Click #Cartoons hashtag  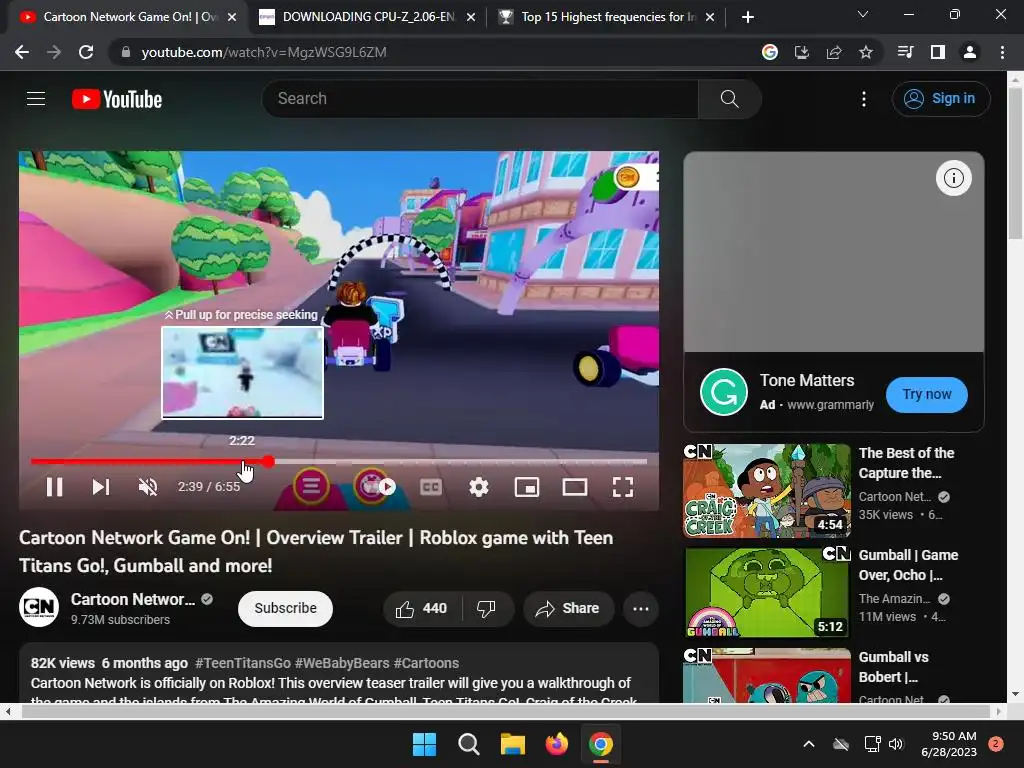[x=426, y=663]
